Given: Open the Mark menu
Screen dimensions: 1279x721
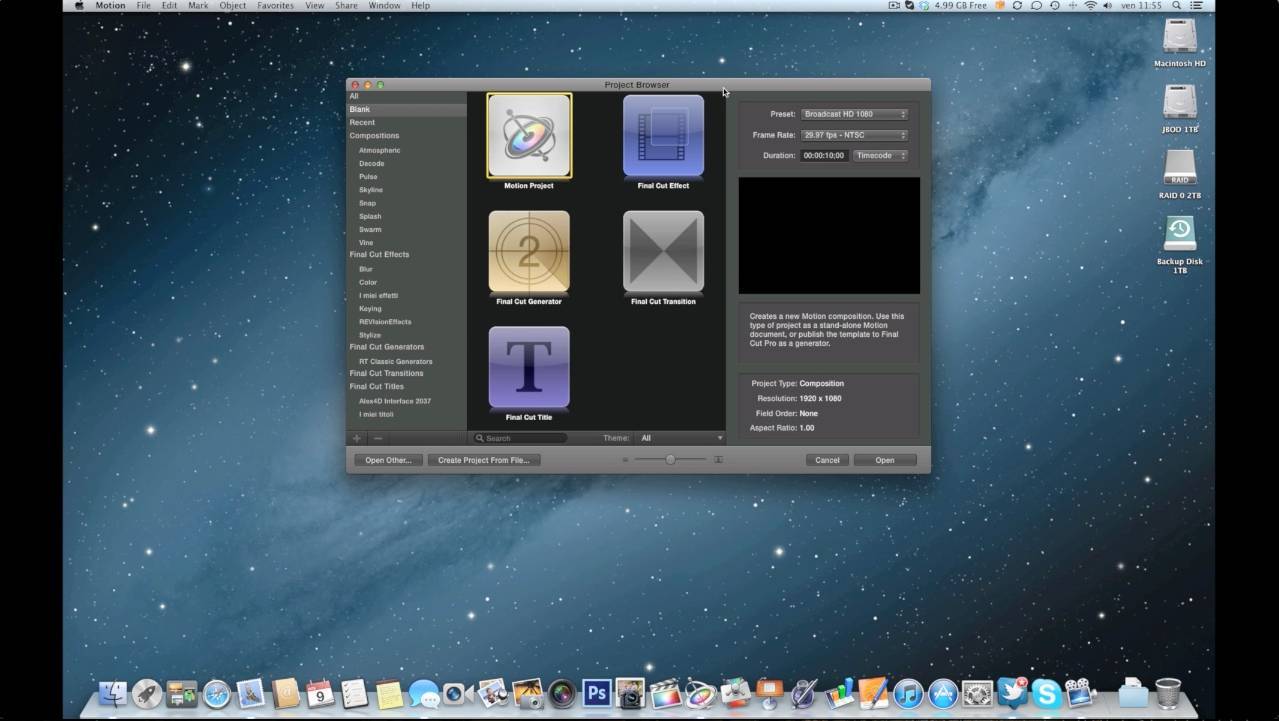Looking at the screenshot, I should click(198, 5).
